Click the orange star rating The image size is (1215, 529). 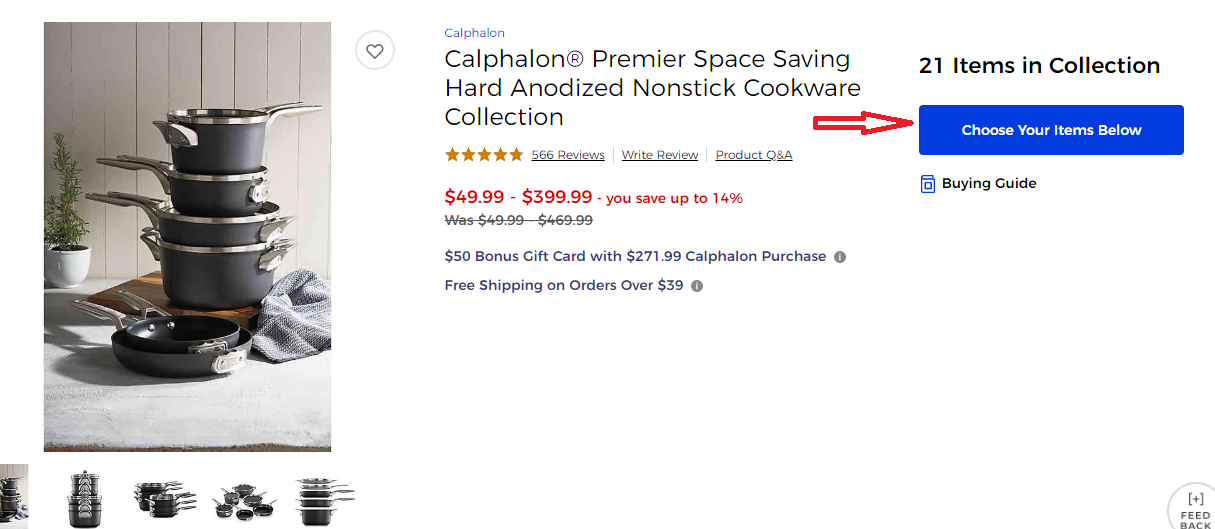pos(484,155)
